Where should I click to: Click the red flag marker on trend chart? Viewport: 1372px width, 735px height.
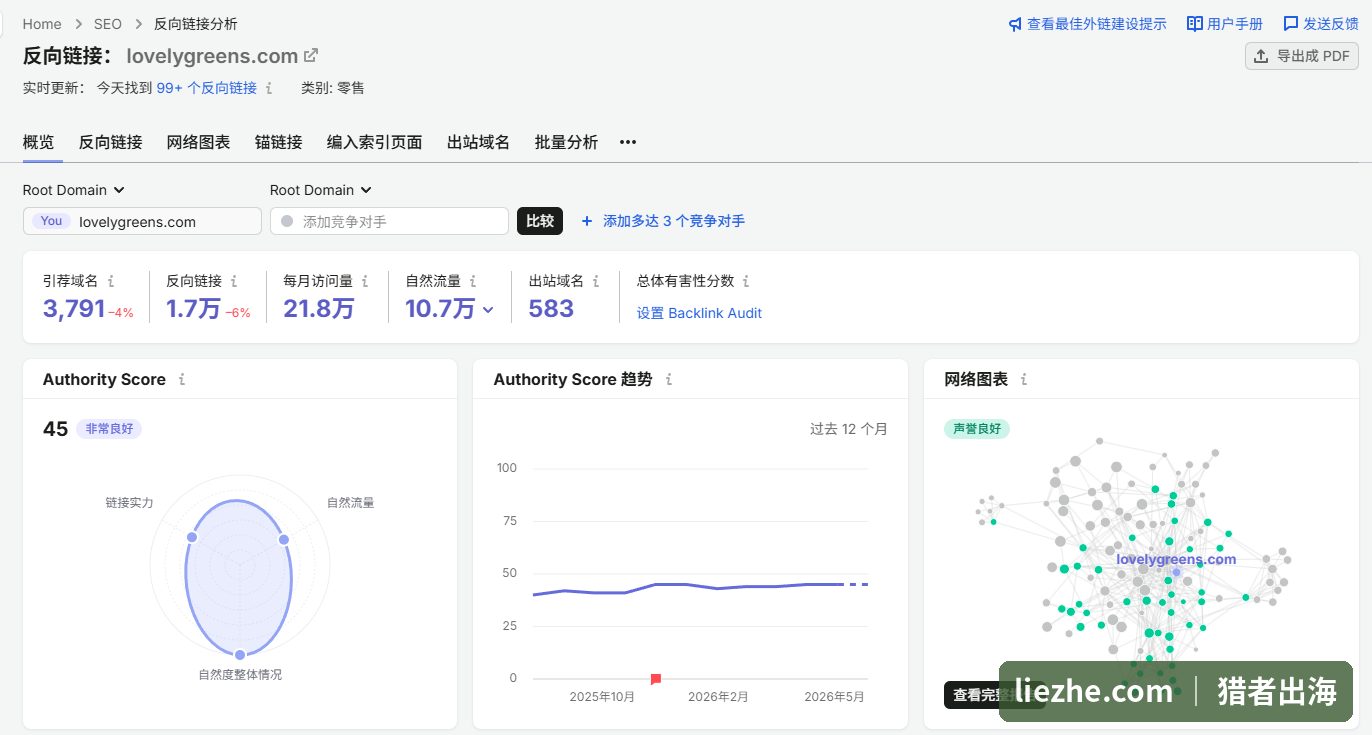tap(656, 679)
